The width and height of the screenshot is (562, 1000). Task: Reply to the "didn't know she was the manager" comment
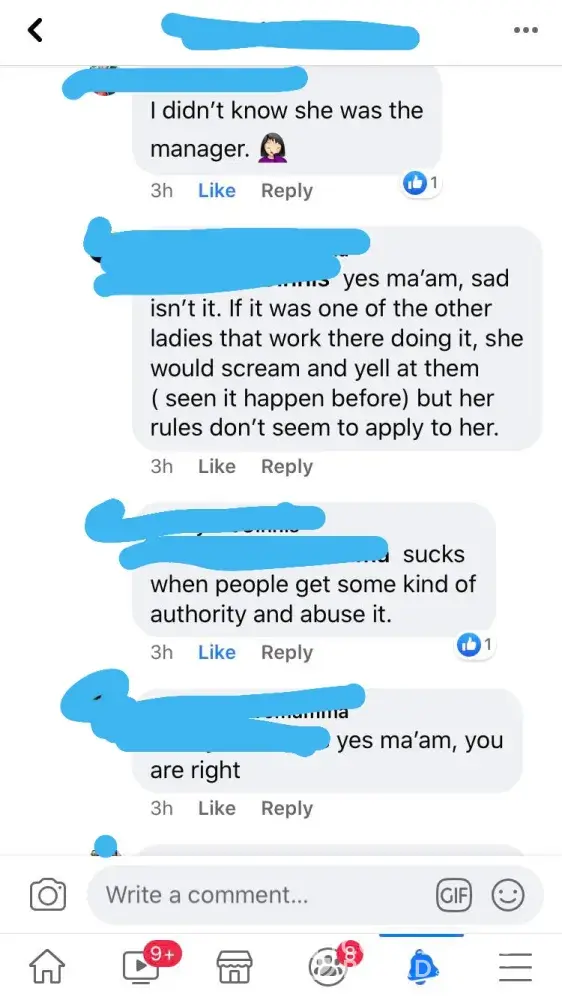click(287, 191)
